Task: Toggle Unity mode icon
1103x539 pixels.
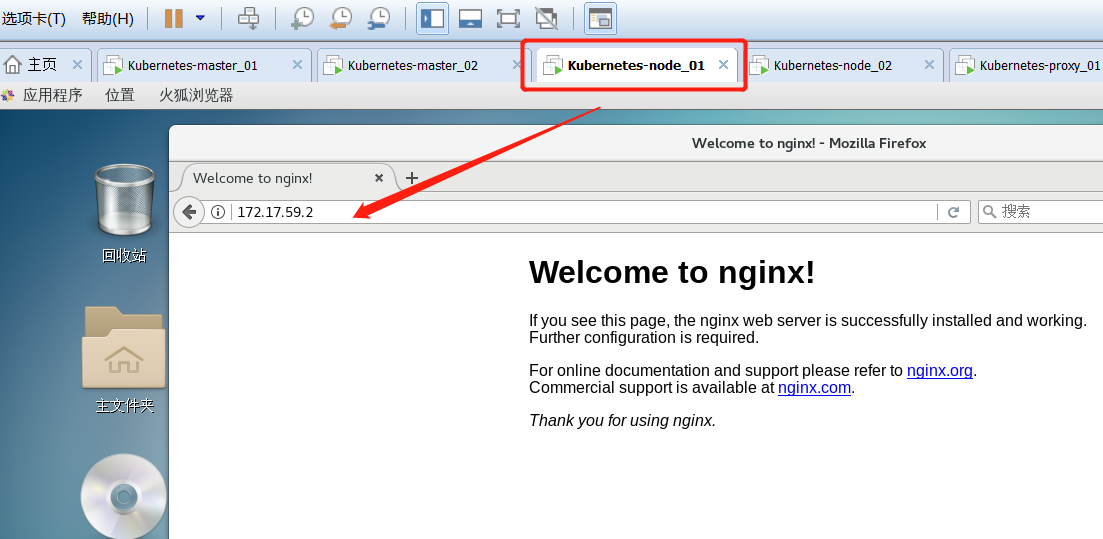Action: coord(546,18)
